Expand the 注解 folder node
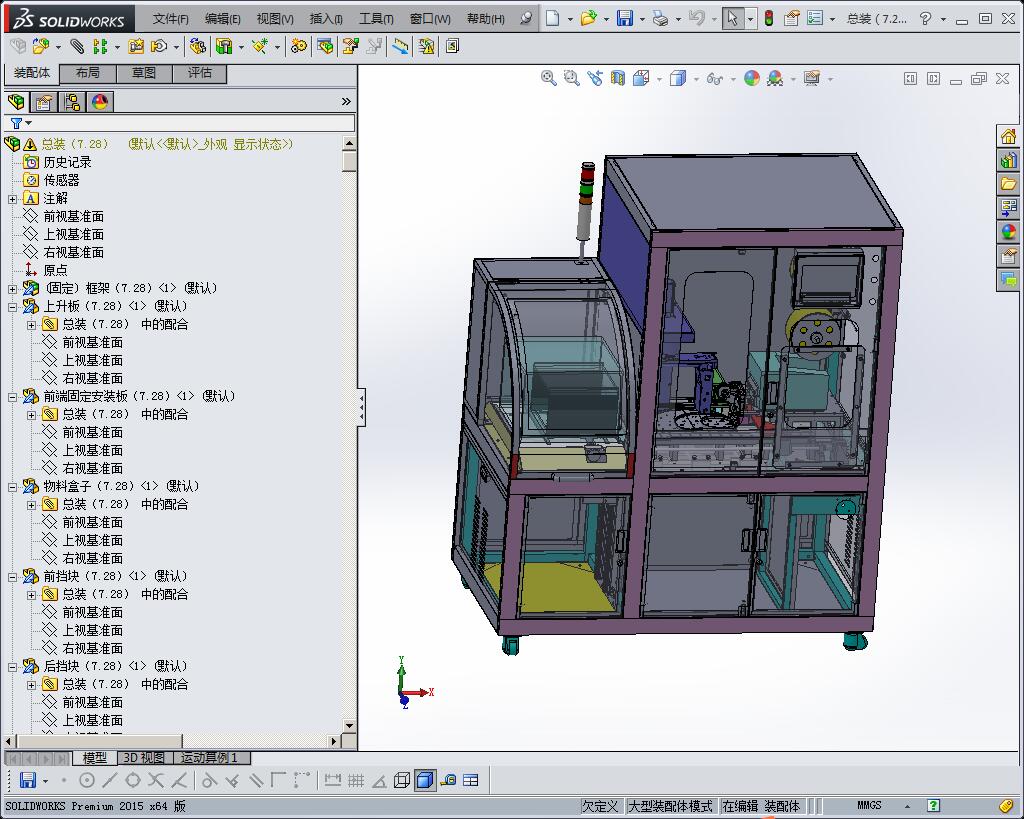The width and height of the screenshot is (1024, 819). [12, 199]
